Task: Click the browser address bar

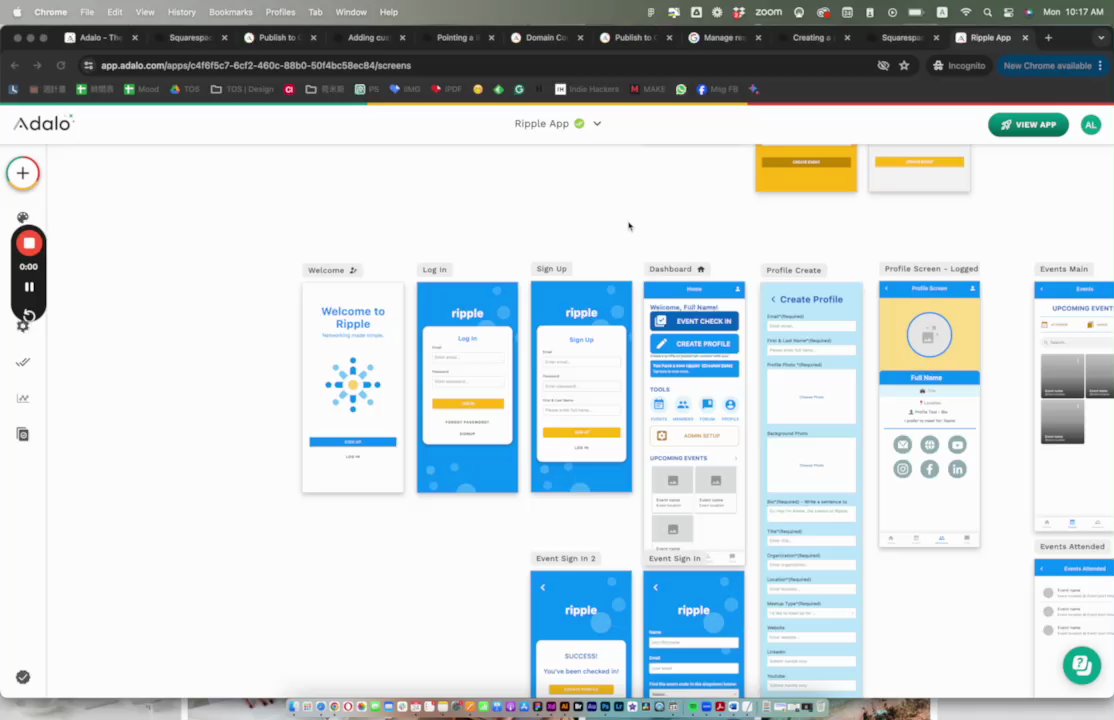Action: pos(483,65)
